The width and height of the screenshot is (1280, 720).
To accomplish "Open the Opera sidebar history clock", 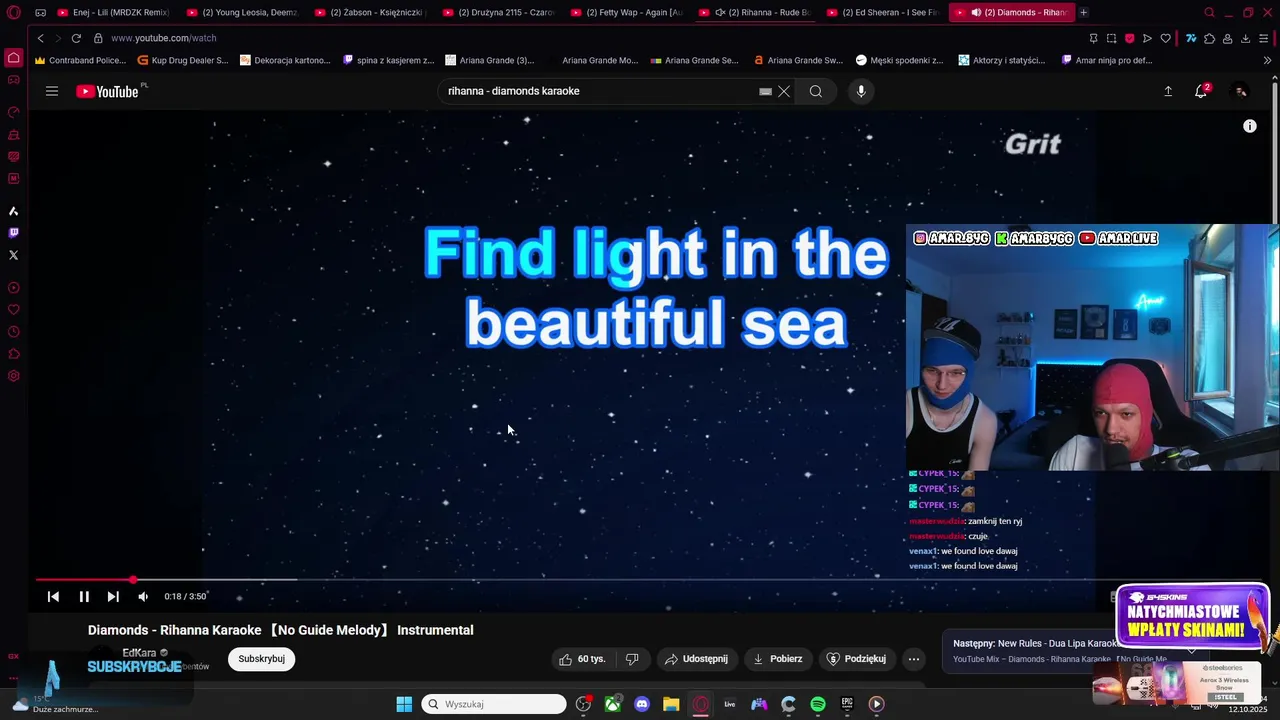I will coord(13,332).
